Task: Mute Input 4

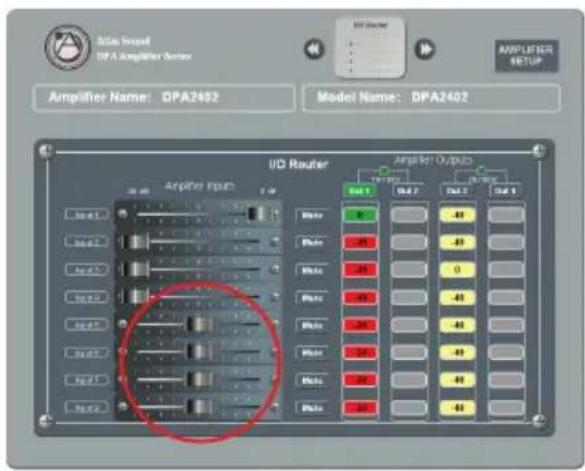Action: pos(312,298)
